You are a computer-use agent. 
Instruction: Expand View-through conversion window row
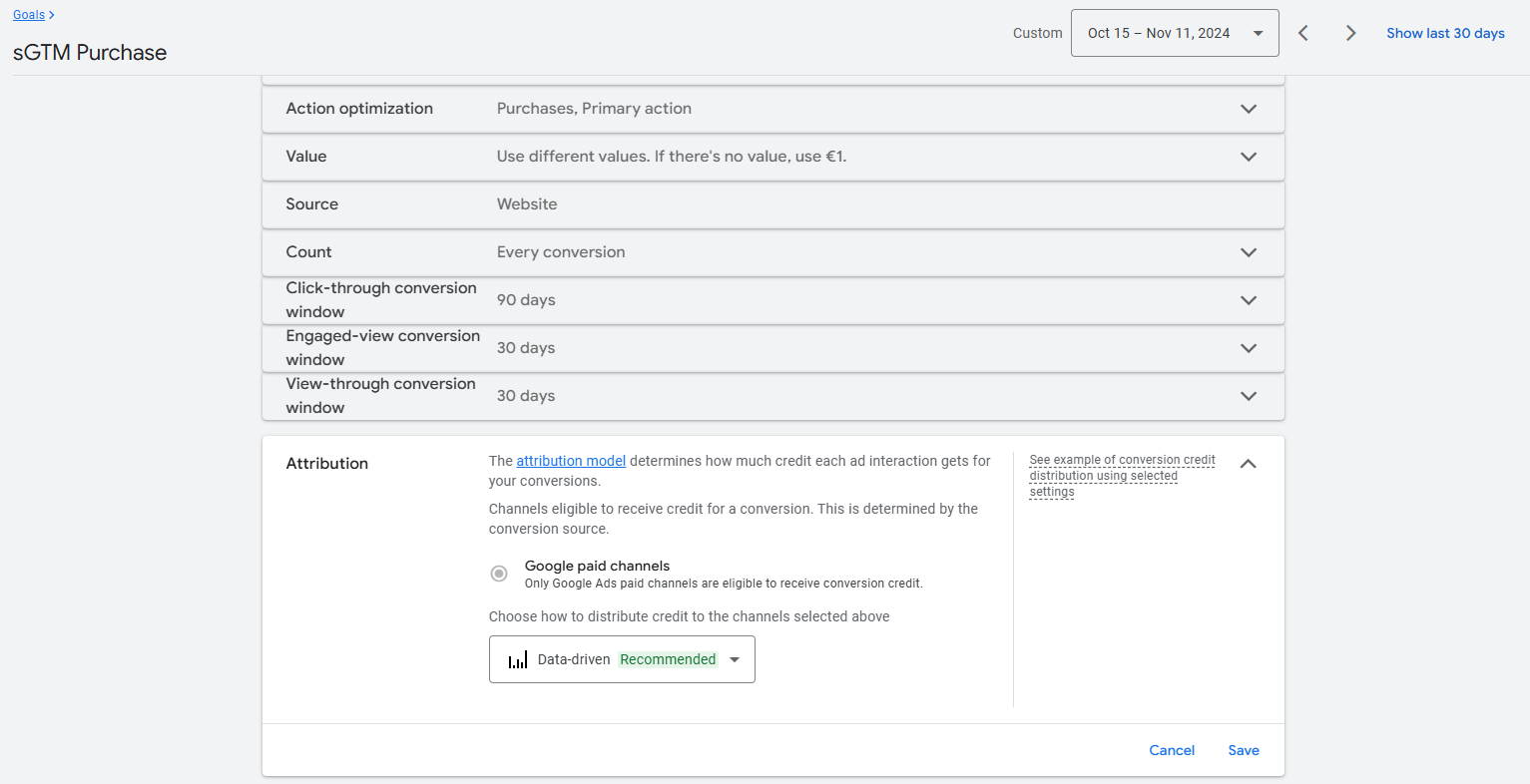click(x=1248, y=396)
